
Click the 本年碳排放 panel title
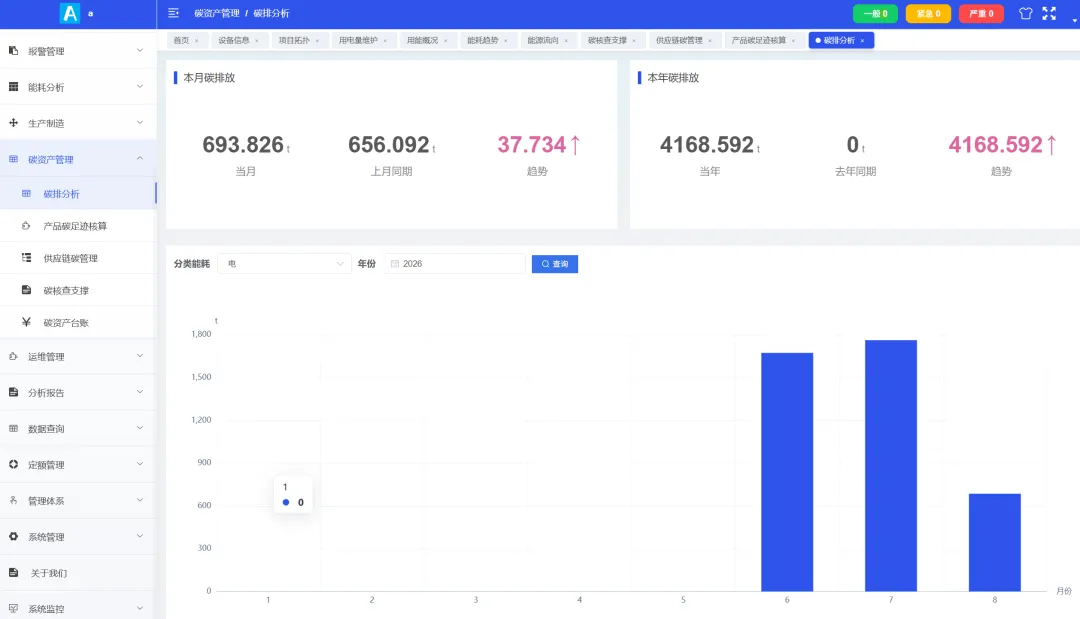coord(673,78)
